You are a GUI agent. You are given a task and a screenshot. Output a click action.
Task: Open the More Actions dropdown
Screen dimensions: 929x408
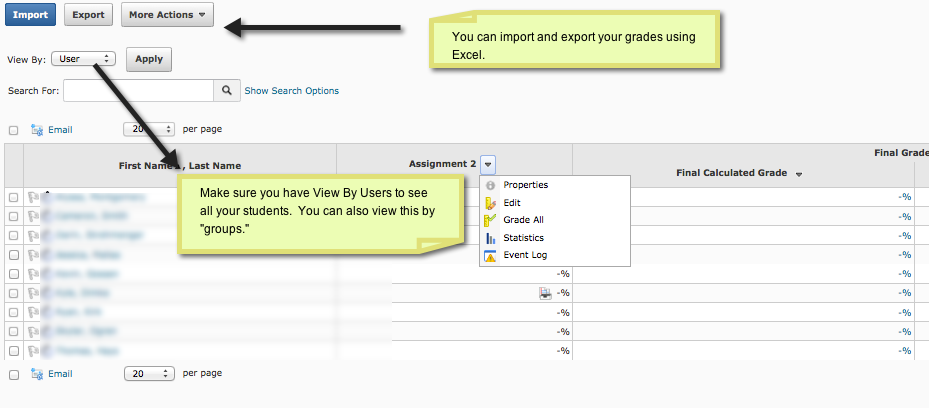pyautogui.click(x=167, y=15)
